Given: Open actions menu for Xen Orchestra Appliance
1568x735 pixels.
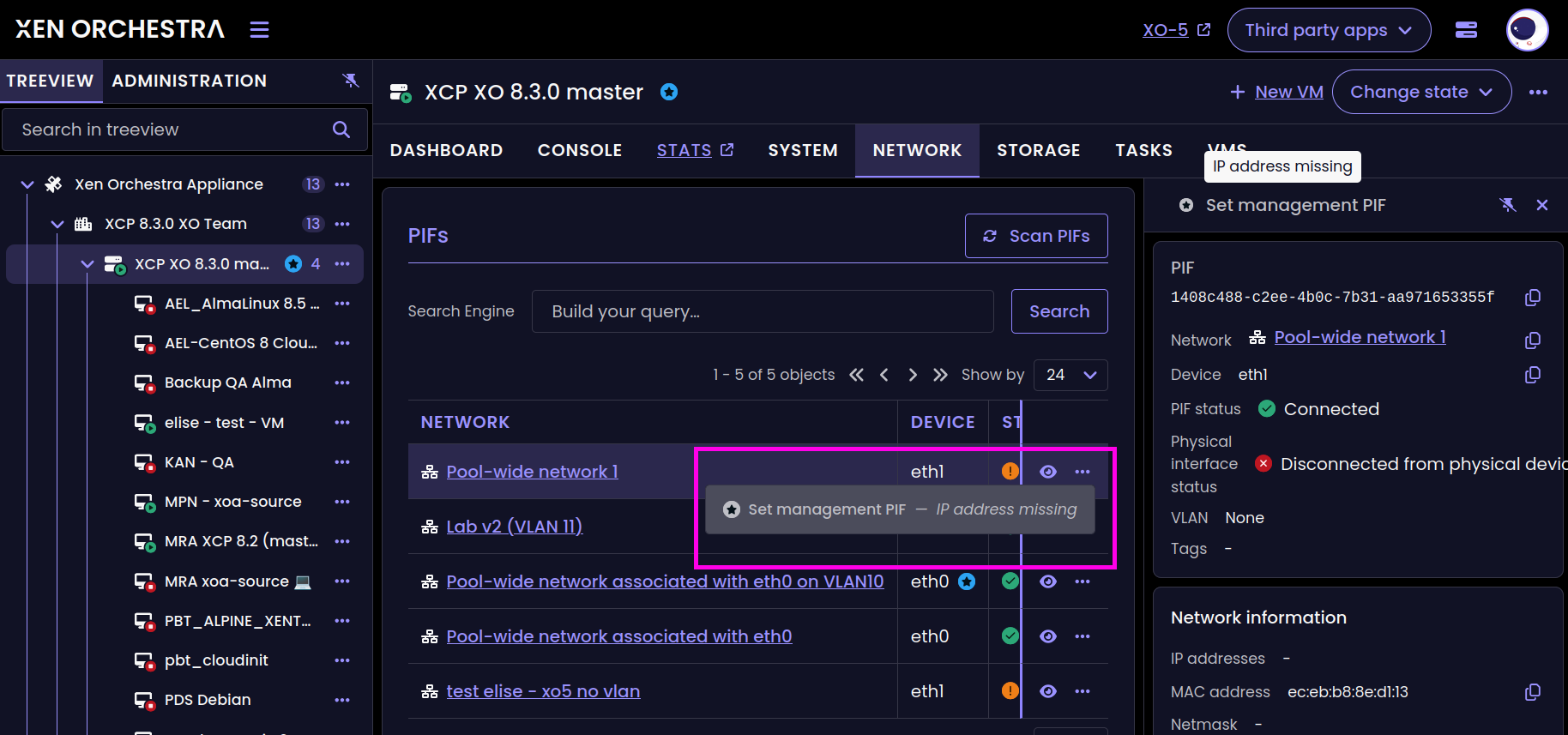Looking at the screenshot, I should [342, 184].
